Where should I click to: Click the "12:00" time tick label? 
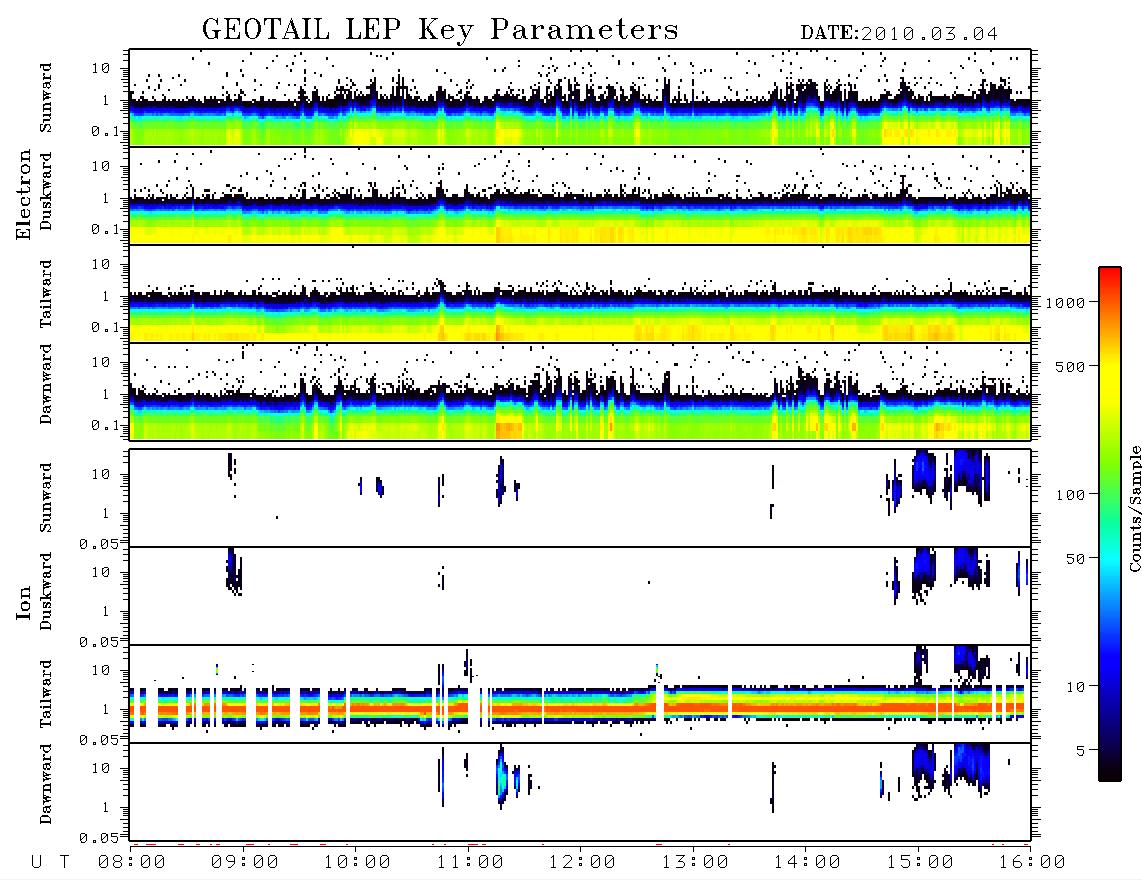pos(582,862)
